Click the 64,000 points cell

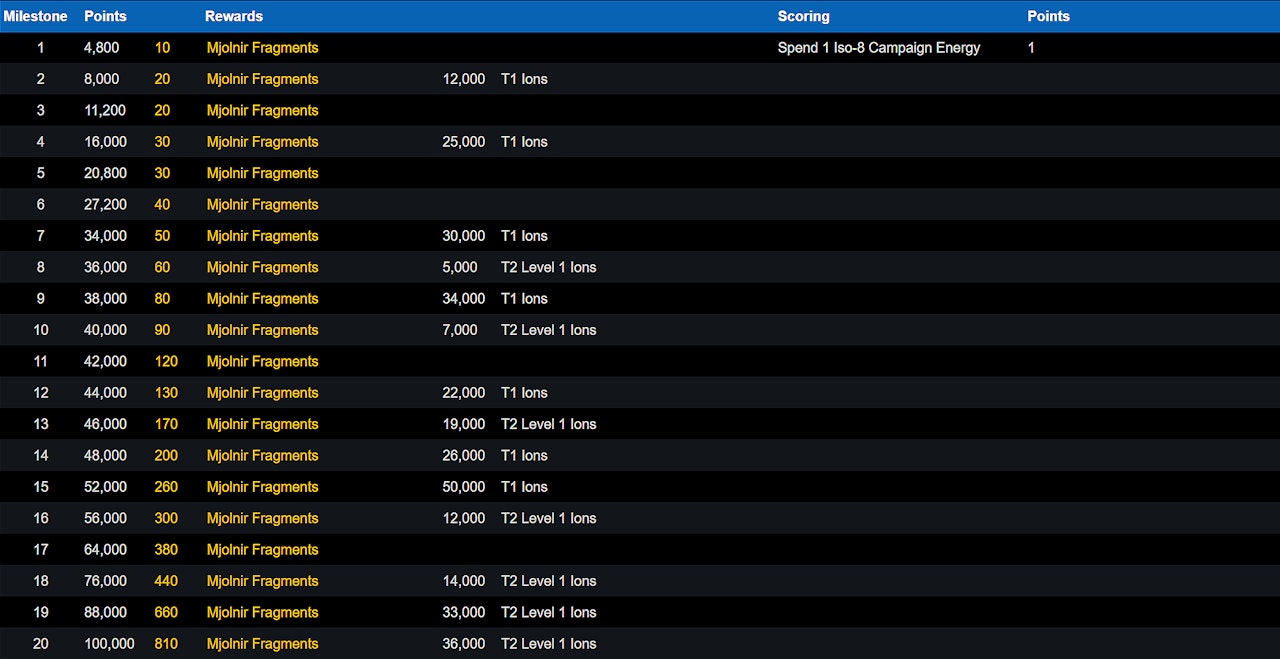point(105,549)
